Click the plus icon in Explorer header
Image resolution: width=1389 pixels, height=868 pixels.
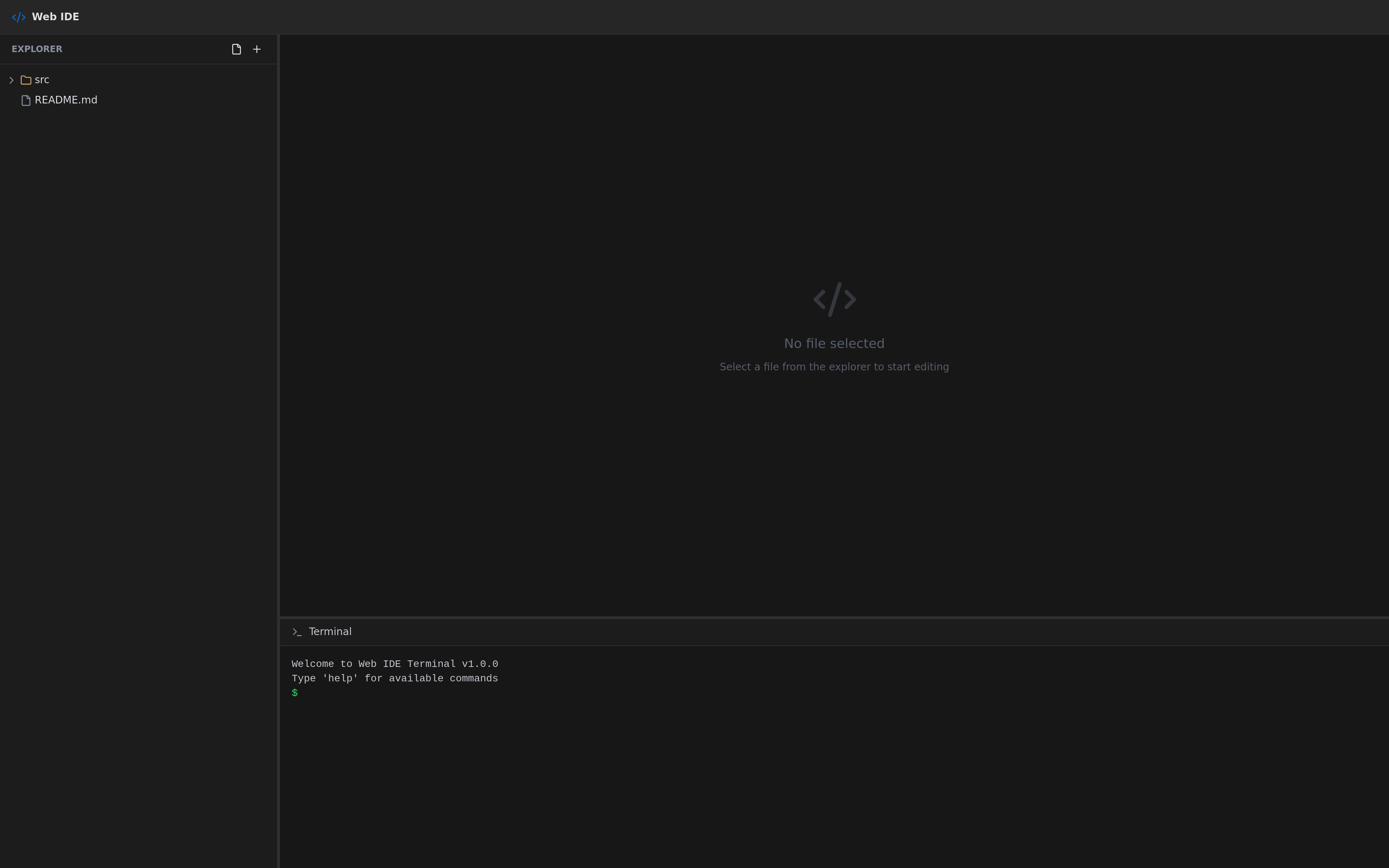tap(256, 50)
